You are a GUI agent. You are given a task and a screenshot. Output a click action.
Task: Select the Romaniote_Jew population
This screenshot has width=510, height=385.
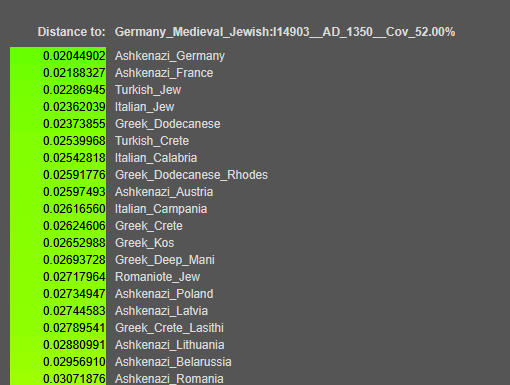pyautogui.click(x=157, y=277)
